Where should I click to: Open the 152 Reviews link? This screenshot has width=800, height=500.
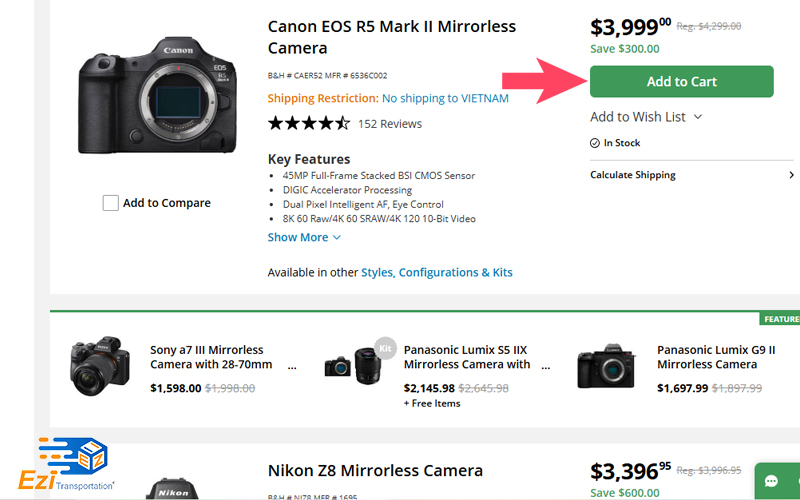tap(390, 124)
